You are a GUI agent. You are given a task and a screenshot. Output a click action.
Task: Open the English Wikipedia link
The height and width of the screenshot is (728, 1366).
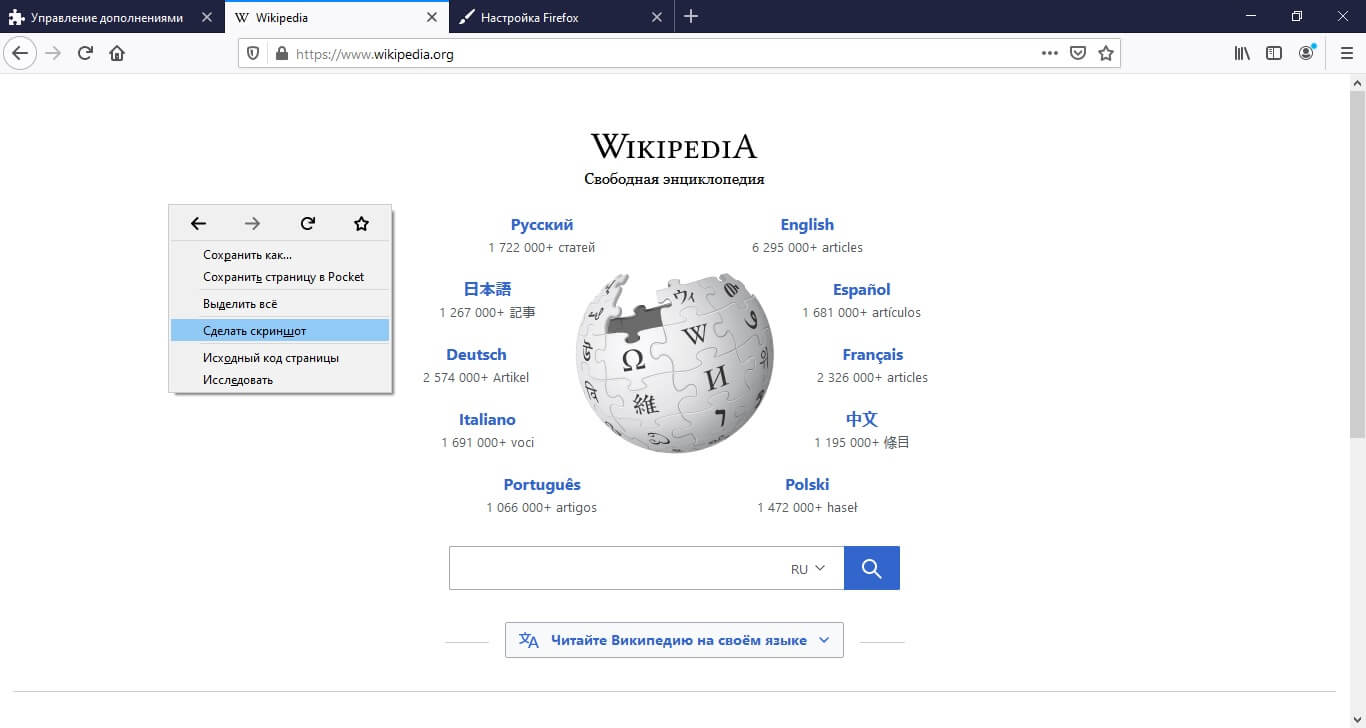click(x=807, y=224)
